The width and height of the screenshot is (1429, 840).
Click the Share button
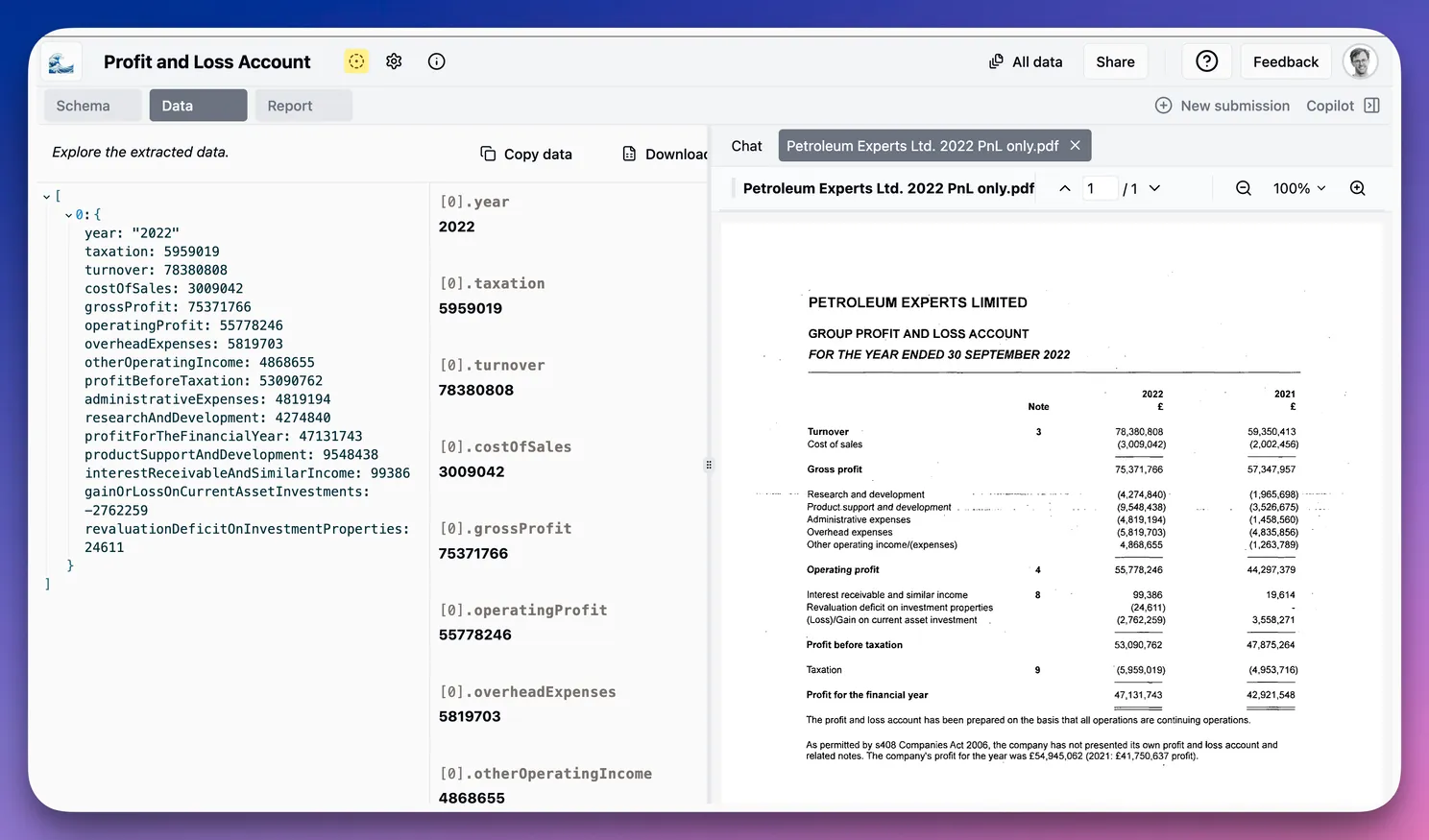(1115, 61)
